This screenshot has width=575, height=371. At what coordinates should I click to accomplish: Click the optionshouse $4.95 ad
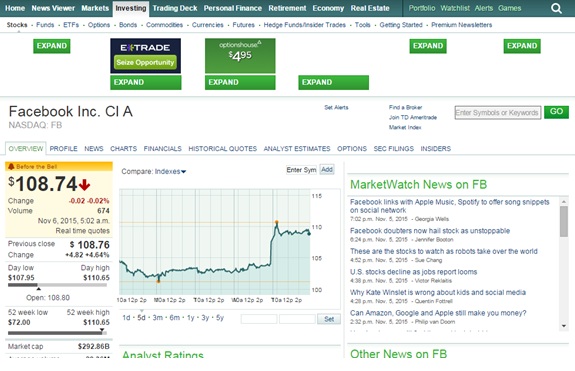coord(240,56)
